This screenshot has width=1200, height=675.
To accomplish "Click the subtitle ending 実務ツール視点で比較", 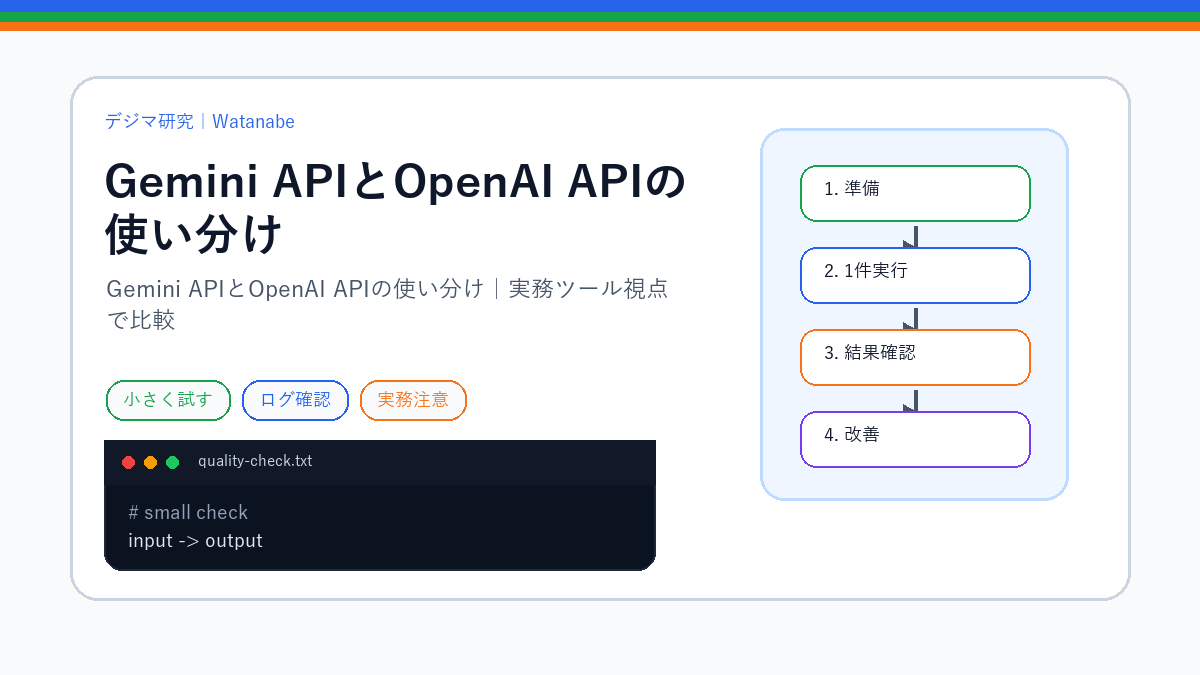I will point(387,304).
